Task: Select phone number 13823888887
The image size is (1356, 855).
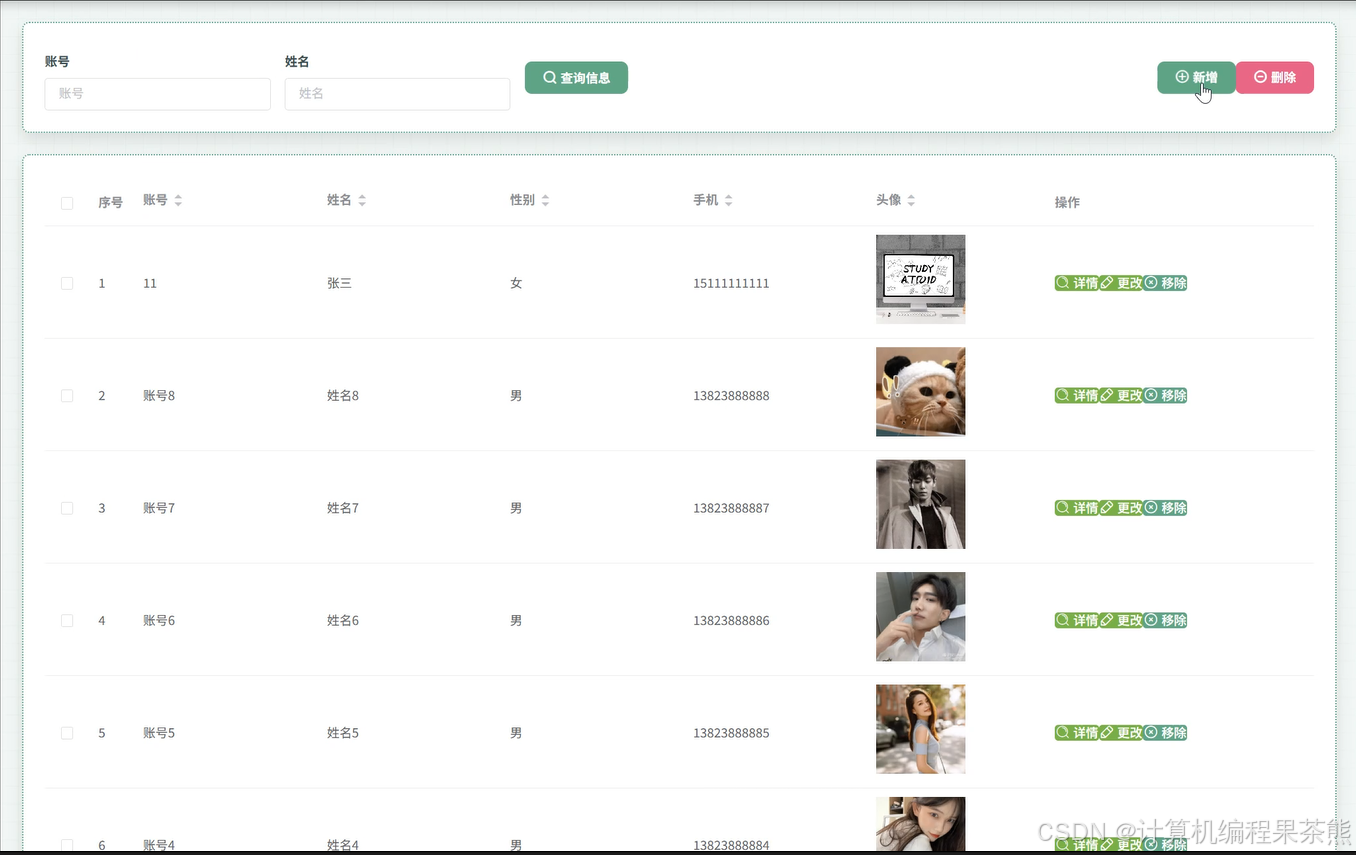Action: tap(731, 509)
